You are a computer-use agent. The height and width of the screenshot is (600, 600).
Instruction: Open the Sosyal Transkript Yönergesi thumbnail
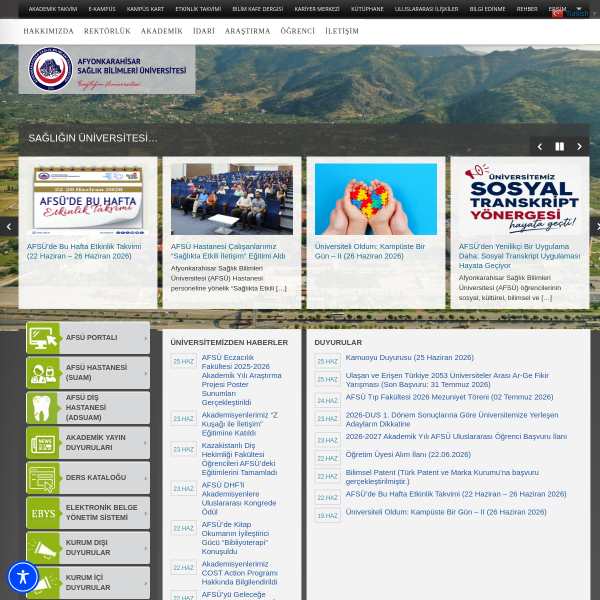tap(520, 199)
